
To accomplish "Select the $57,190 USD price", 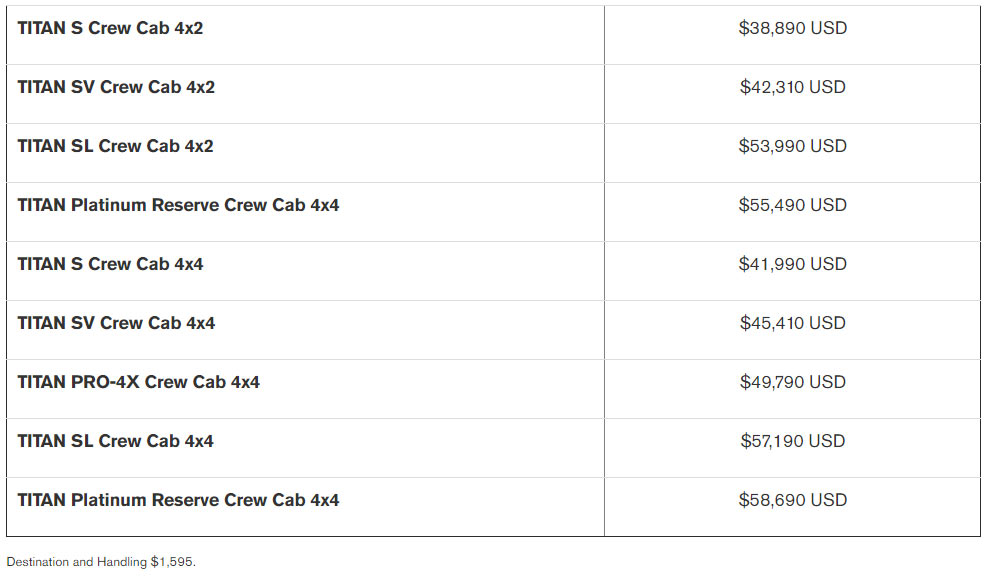I will pyautogui.click(x=792, y=441).
